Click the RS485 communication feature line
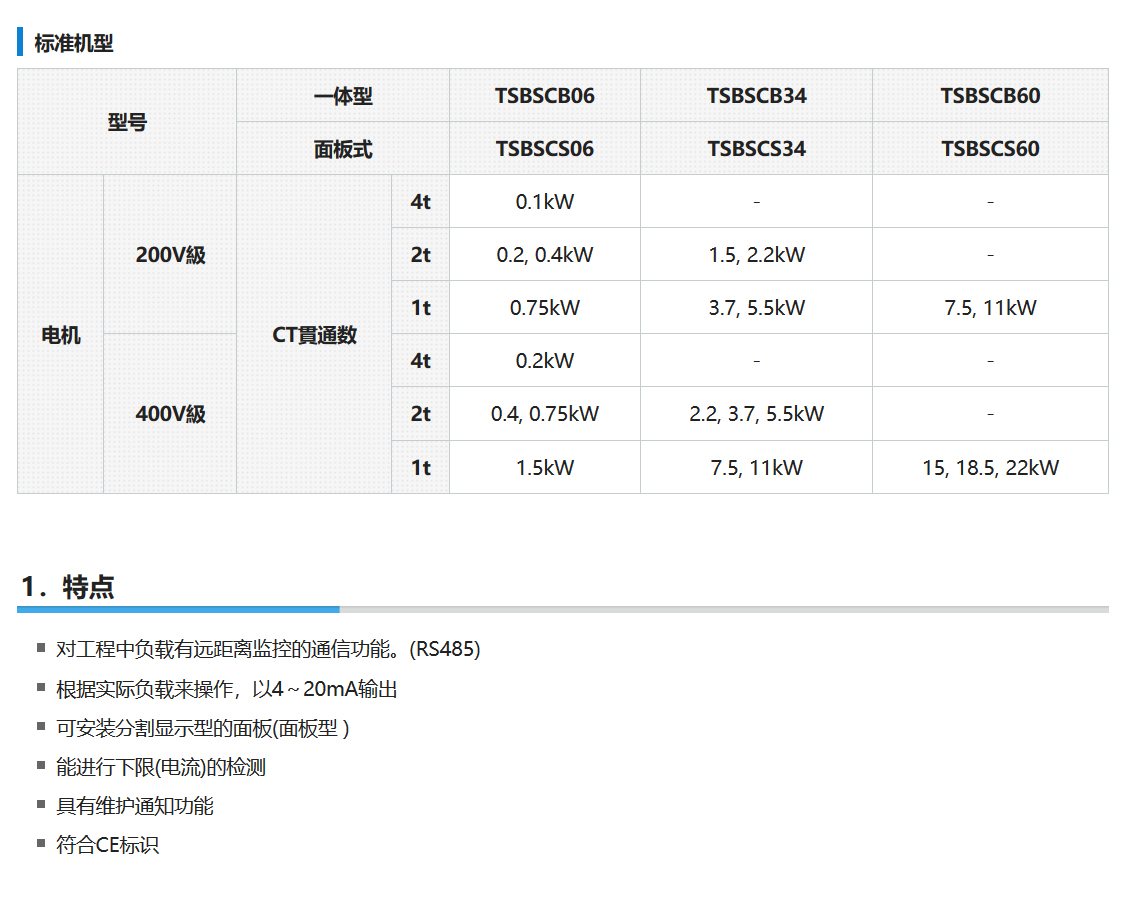The height and width of the screenshot is (909, 1123). pos(268,649)
